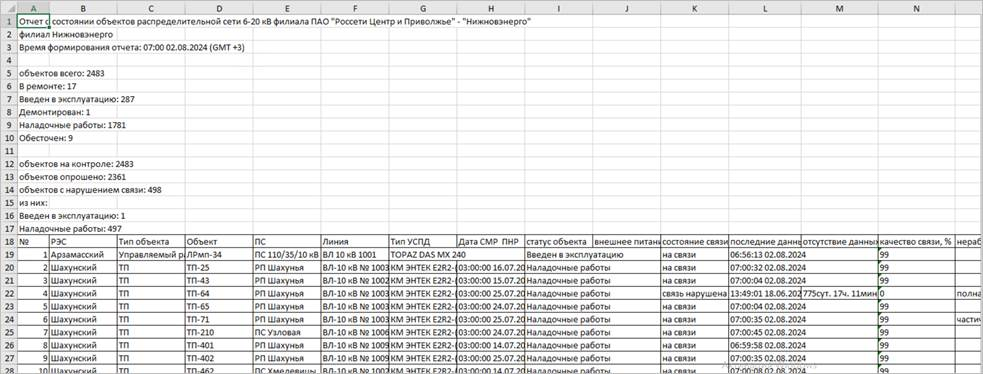The height and width of the screenshot is (374, 983).
Task: Select row 4 header
Action: [x=8, y=60]
